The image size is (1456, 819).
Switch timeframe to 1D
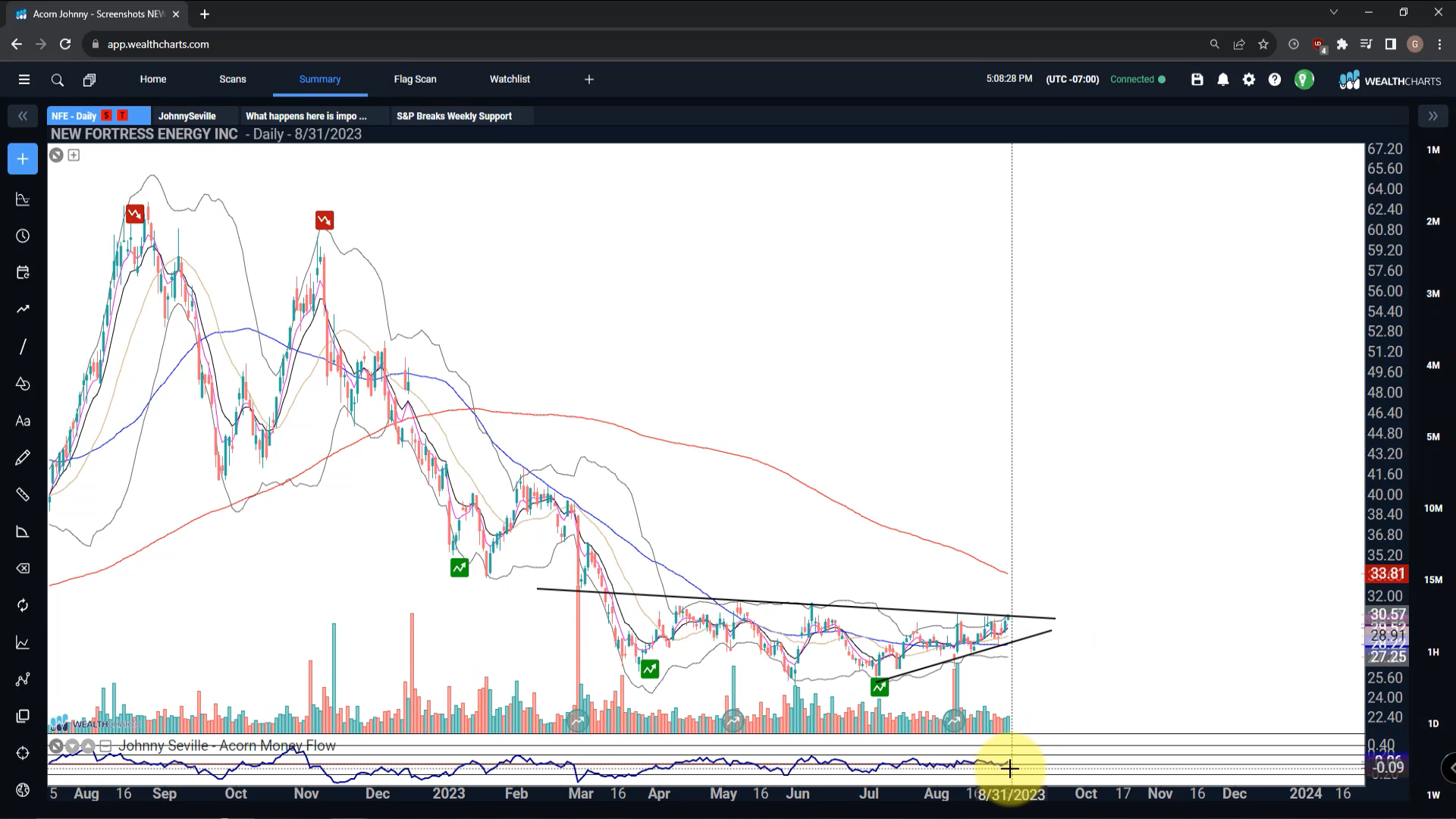[x=1433, y=724]
